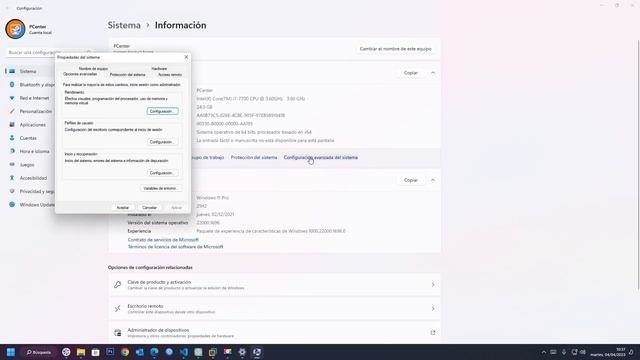
Task: Open Visual Studio Code from the taskbar
Action: (184, 352)
